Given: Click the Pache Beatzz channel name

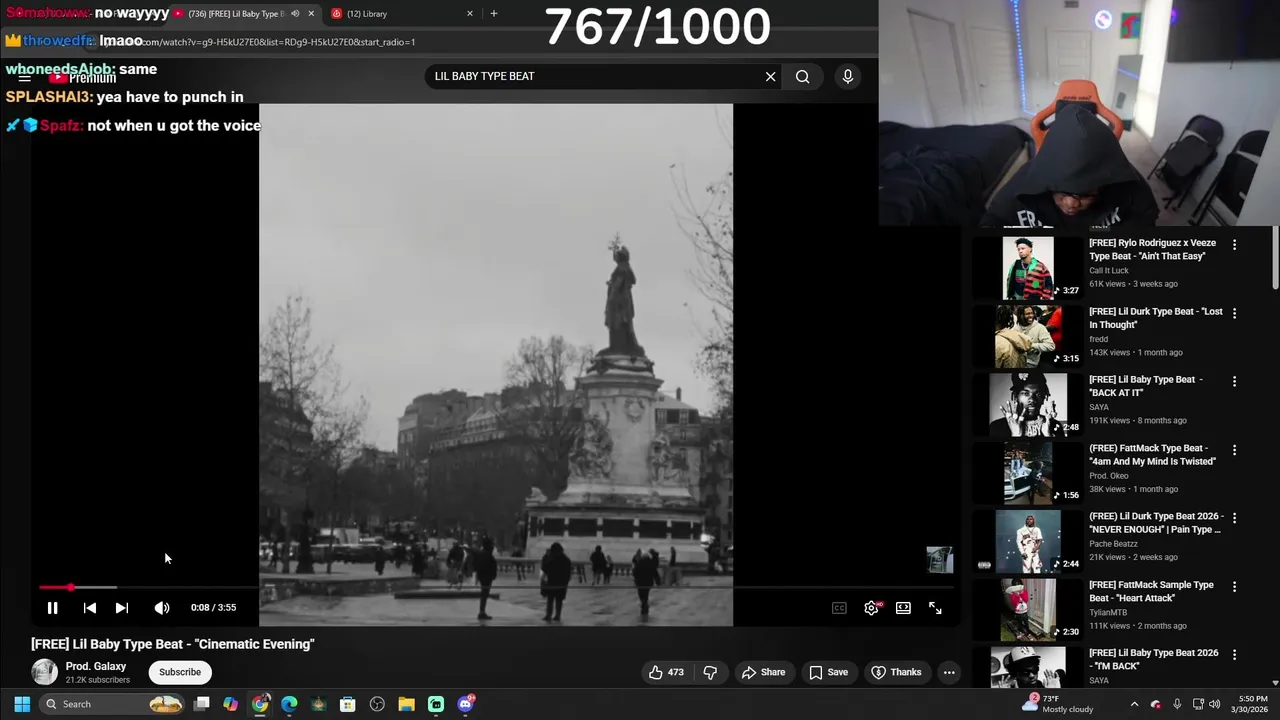Looking at the screenshot, I should click(1113, 544).
